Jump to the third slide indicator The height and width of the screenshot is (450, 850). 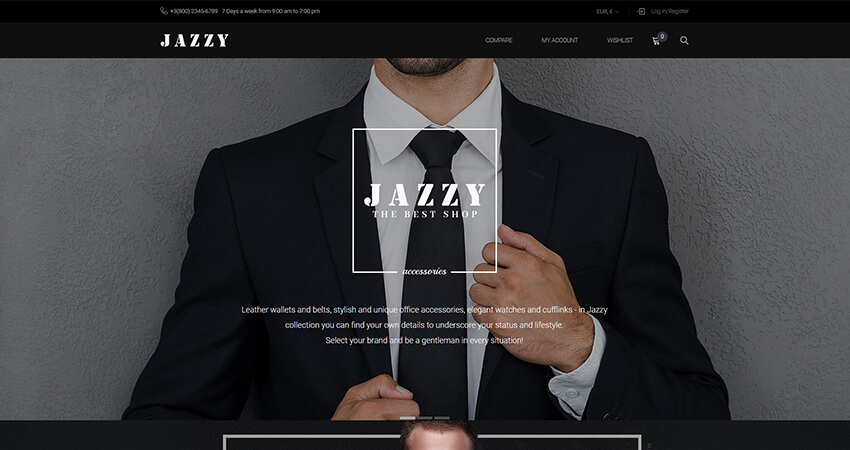(x=442, y=418)
